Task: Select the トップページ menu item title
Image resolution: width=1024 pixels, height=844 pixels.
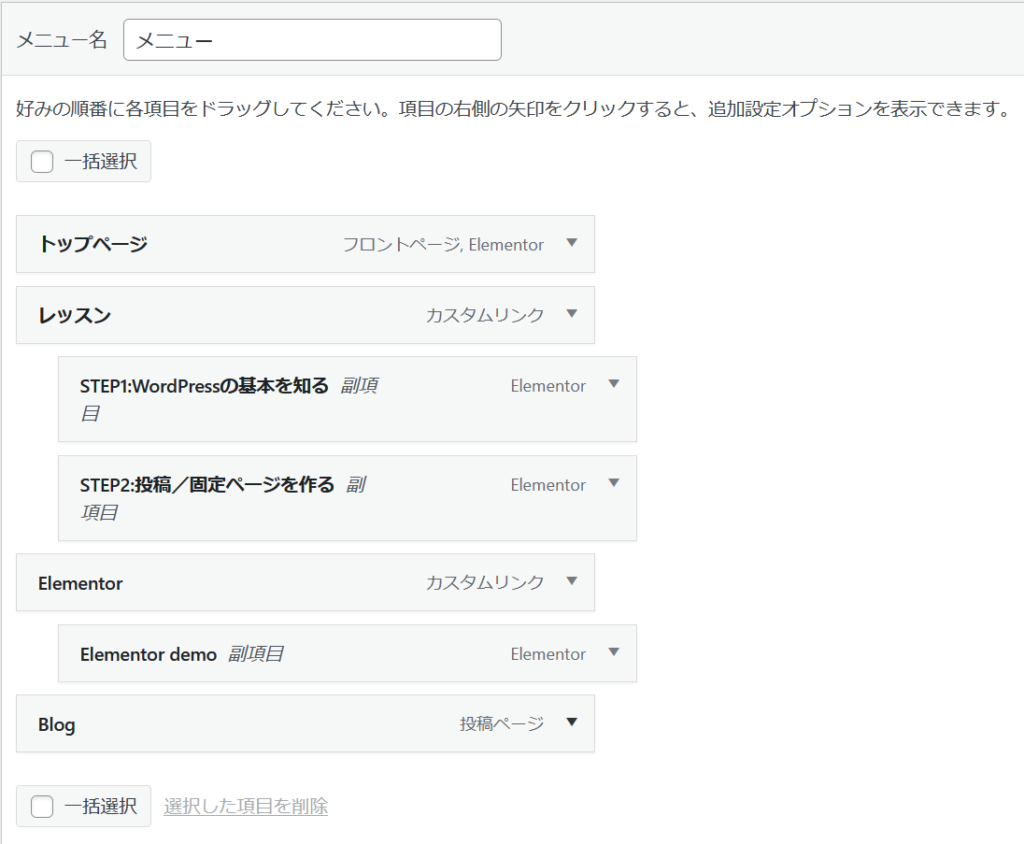Action: point(93,244)
